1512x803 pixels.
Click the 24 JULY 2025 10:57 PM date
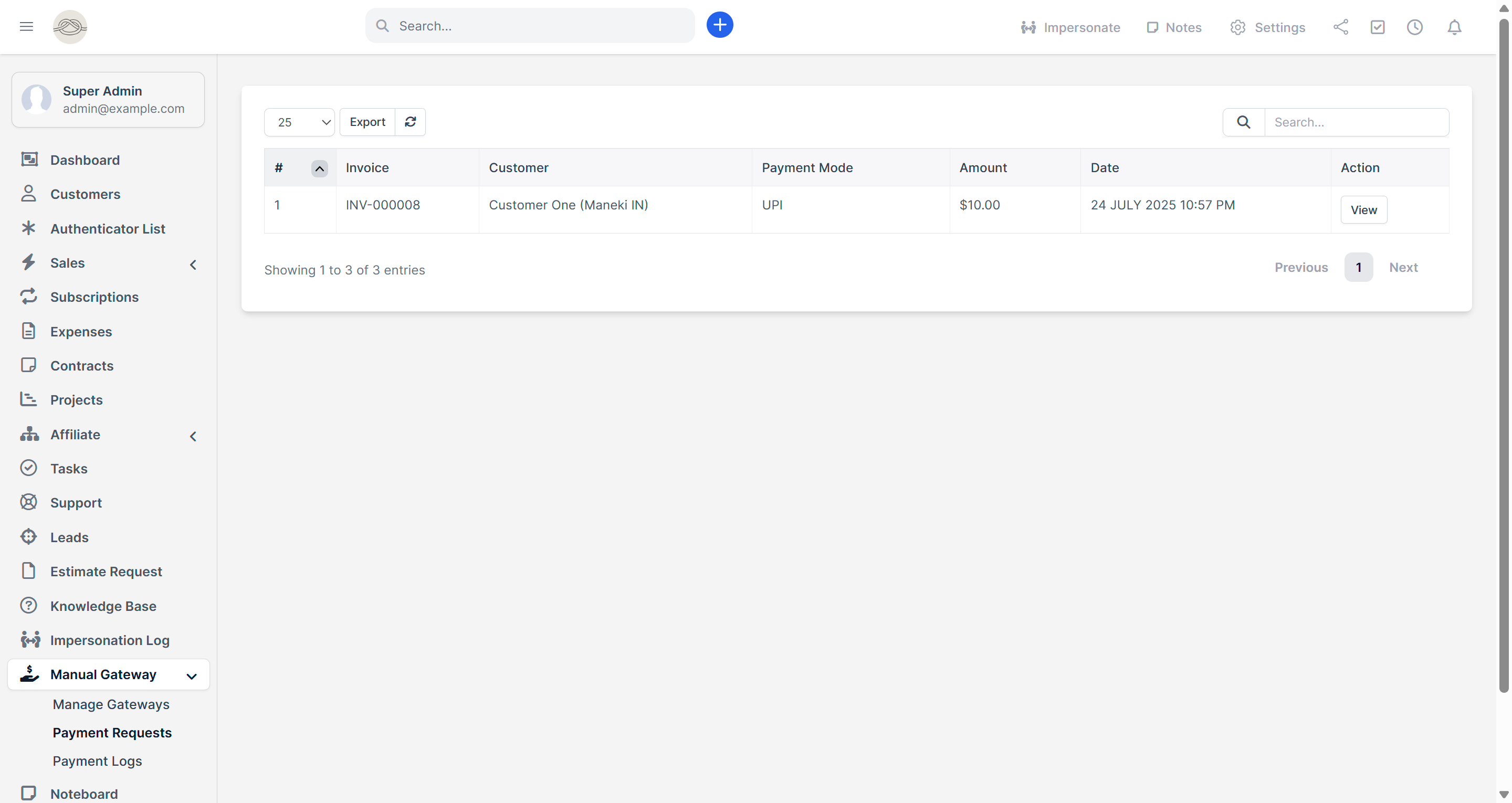1163,205
